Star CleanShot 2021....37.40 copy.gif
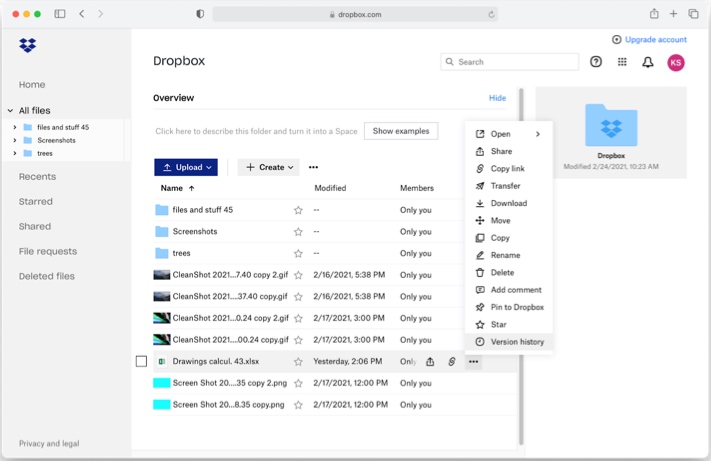This screenshot has height=461, width=711. (x=298, y=296)
